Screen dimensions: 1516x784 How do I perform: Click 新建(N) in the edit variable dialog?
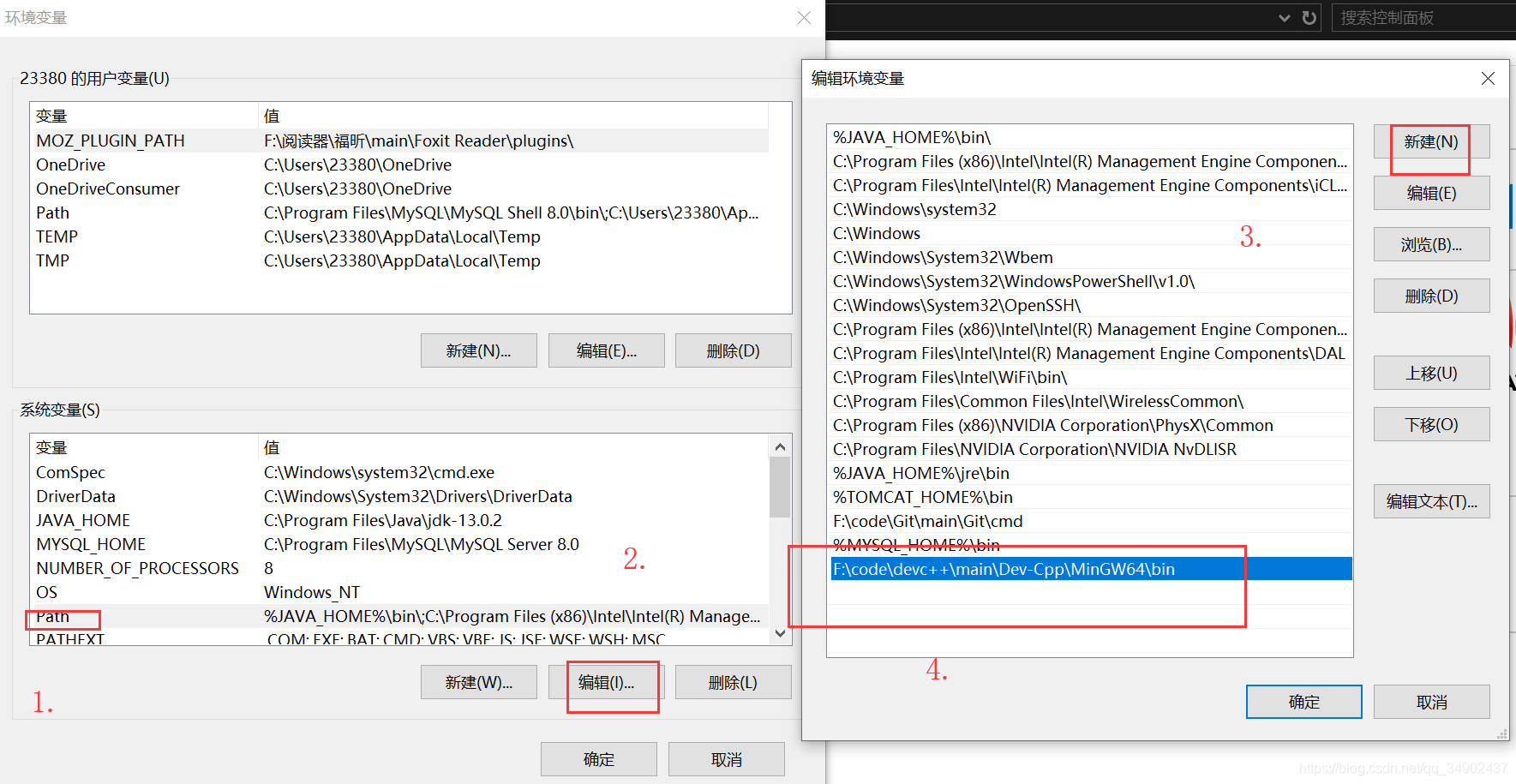coord(1431,141)
